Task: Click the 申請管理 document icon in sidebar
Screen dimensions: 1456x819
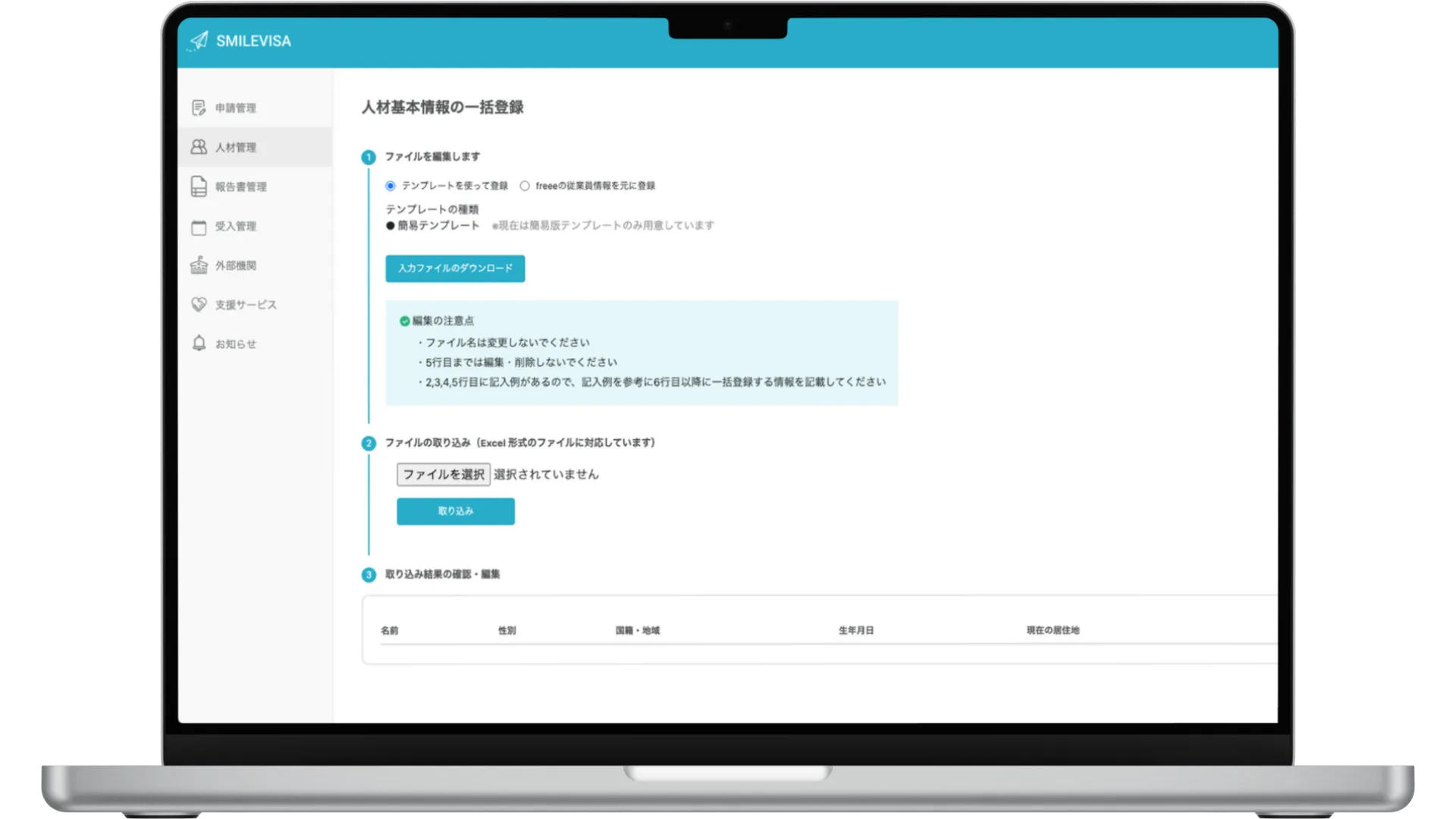Action: coord(199,108)
